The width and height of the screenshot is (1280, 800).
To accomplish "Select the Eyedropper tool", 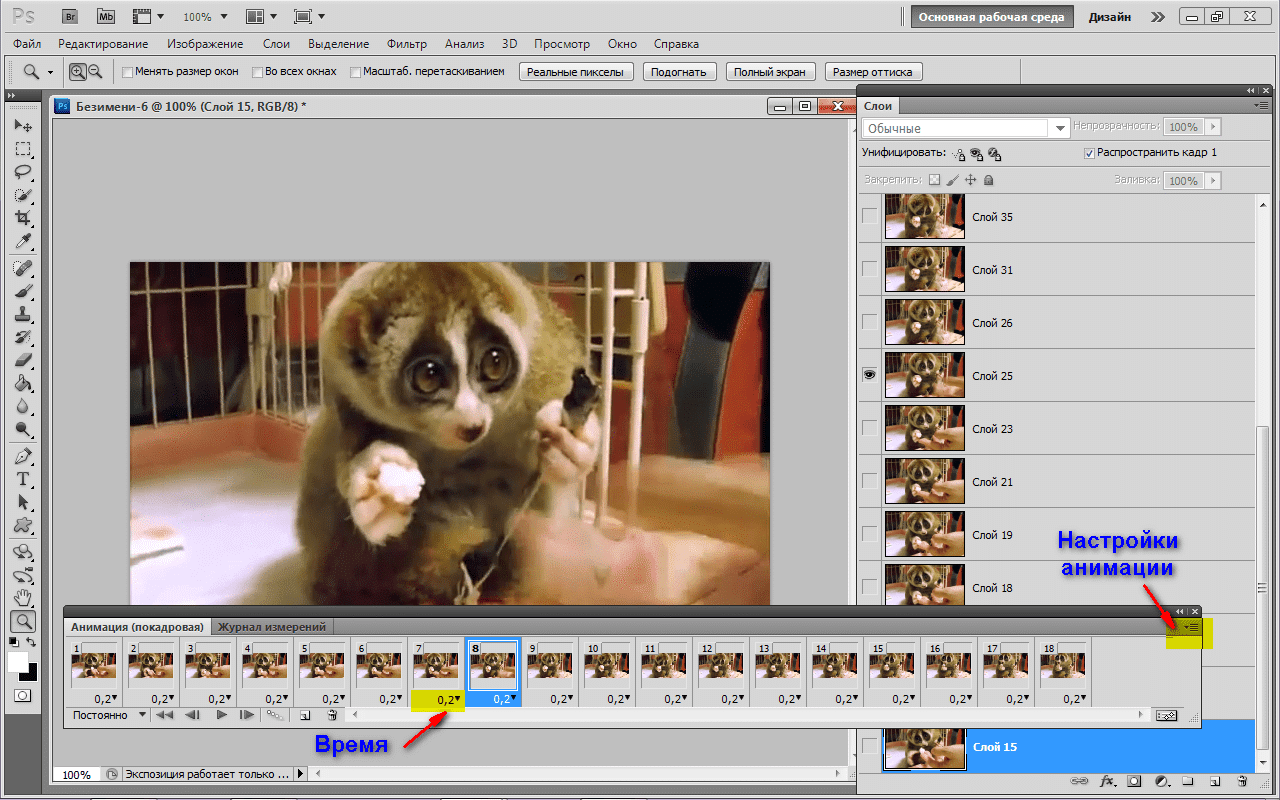I will tap(22, 241).
